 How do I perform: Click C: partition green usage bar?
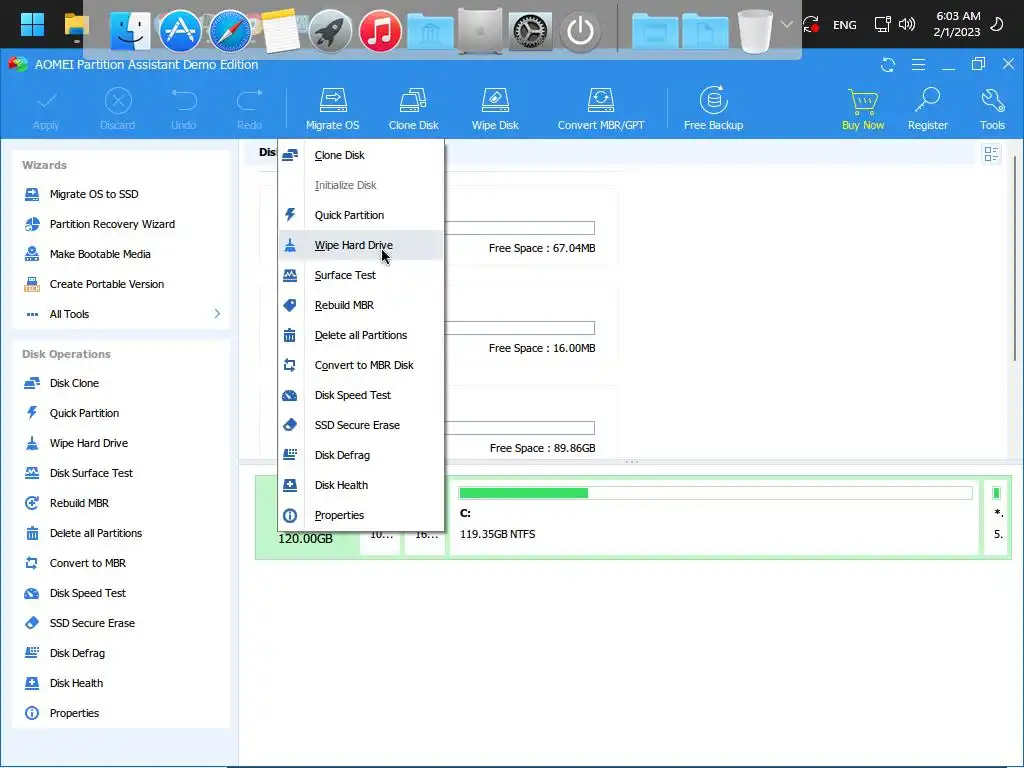coord(523,493)
